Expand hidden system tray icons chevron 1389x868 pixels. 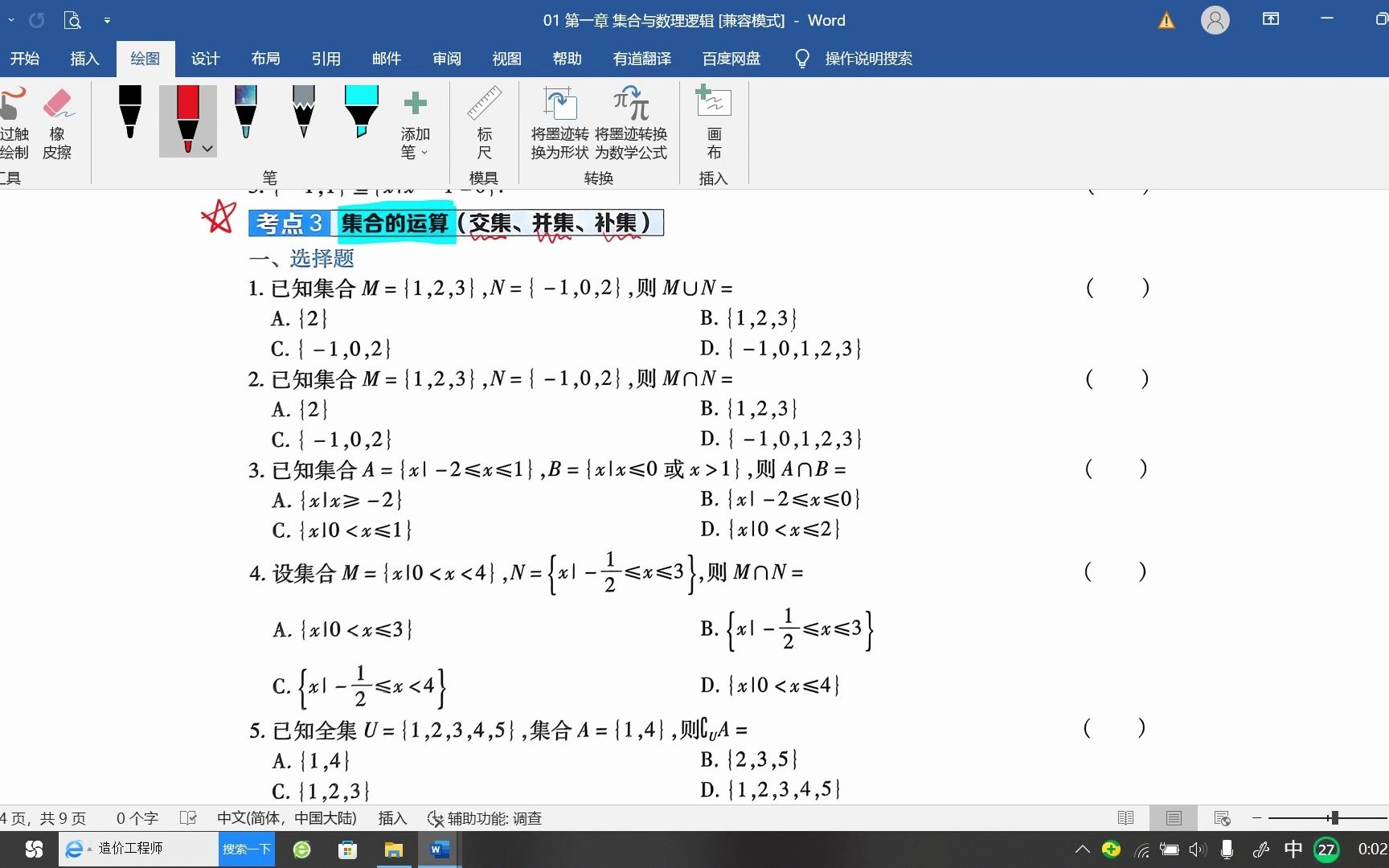point(1083,849)
